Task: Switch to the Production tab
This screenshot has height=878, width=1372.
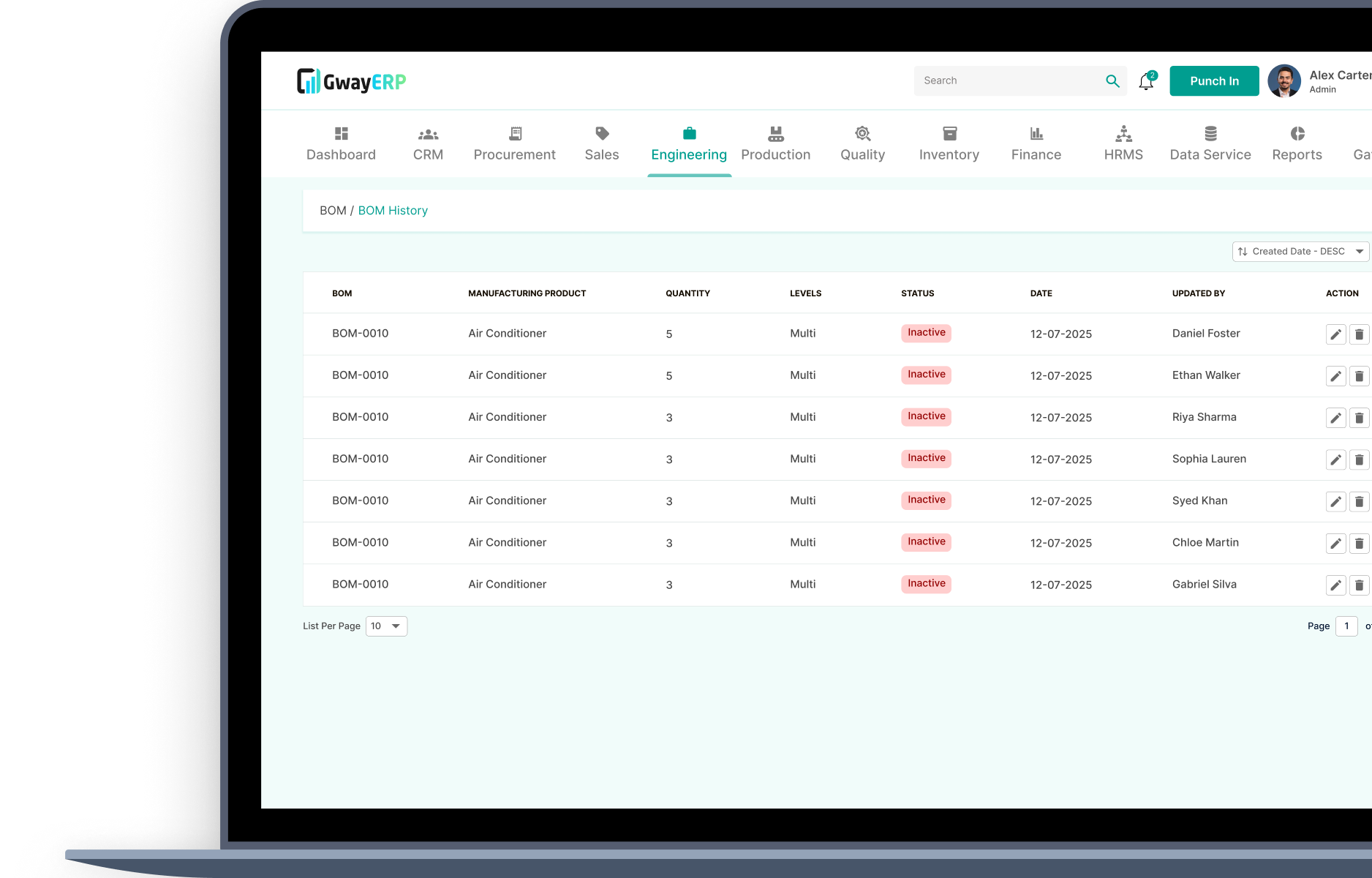Action: (775, 143)
